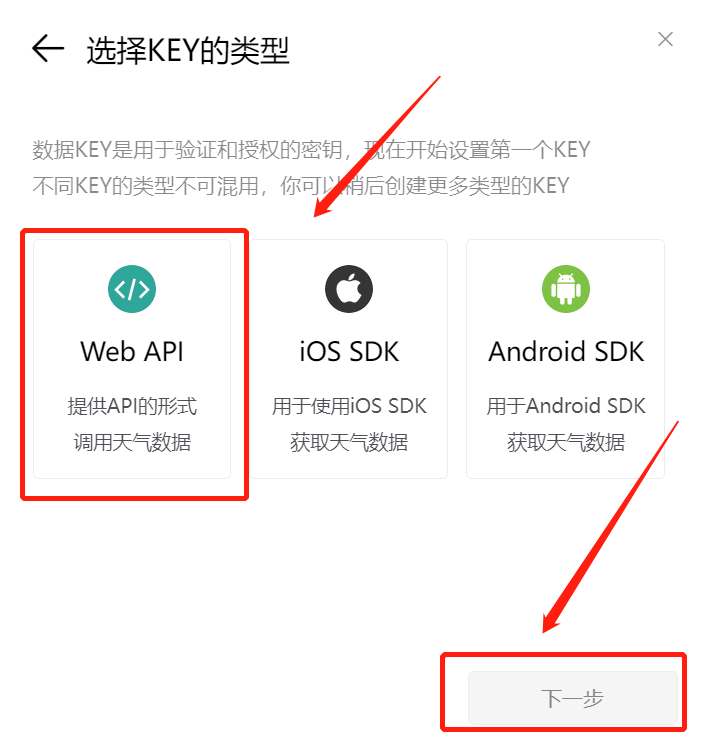Click the red arrow pointing to Web API

tap(377, 147)
